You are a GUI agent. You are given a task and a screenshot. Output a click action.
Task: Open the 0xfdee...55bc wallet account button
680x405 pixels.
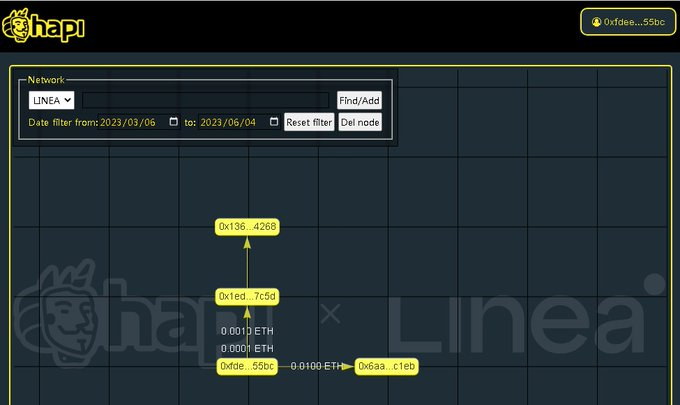(x=628, y=22)
